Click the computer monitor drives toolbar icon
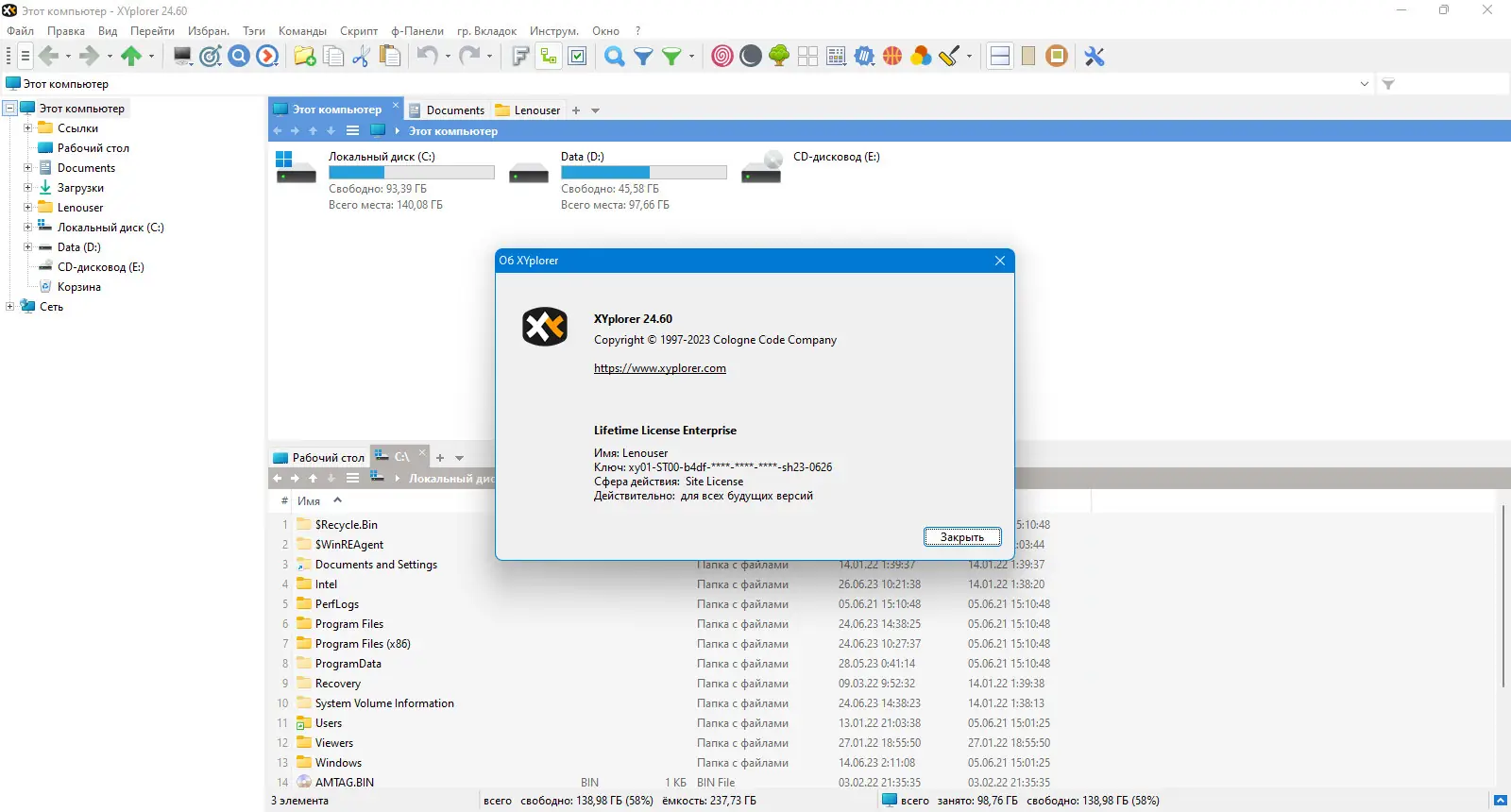Screen dimensions: 1511x812 tap(183, 57)
